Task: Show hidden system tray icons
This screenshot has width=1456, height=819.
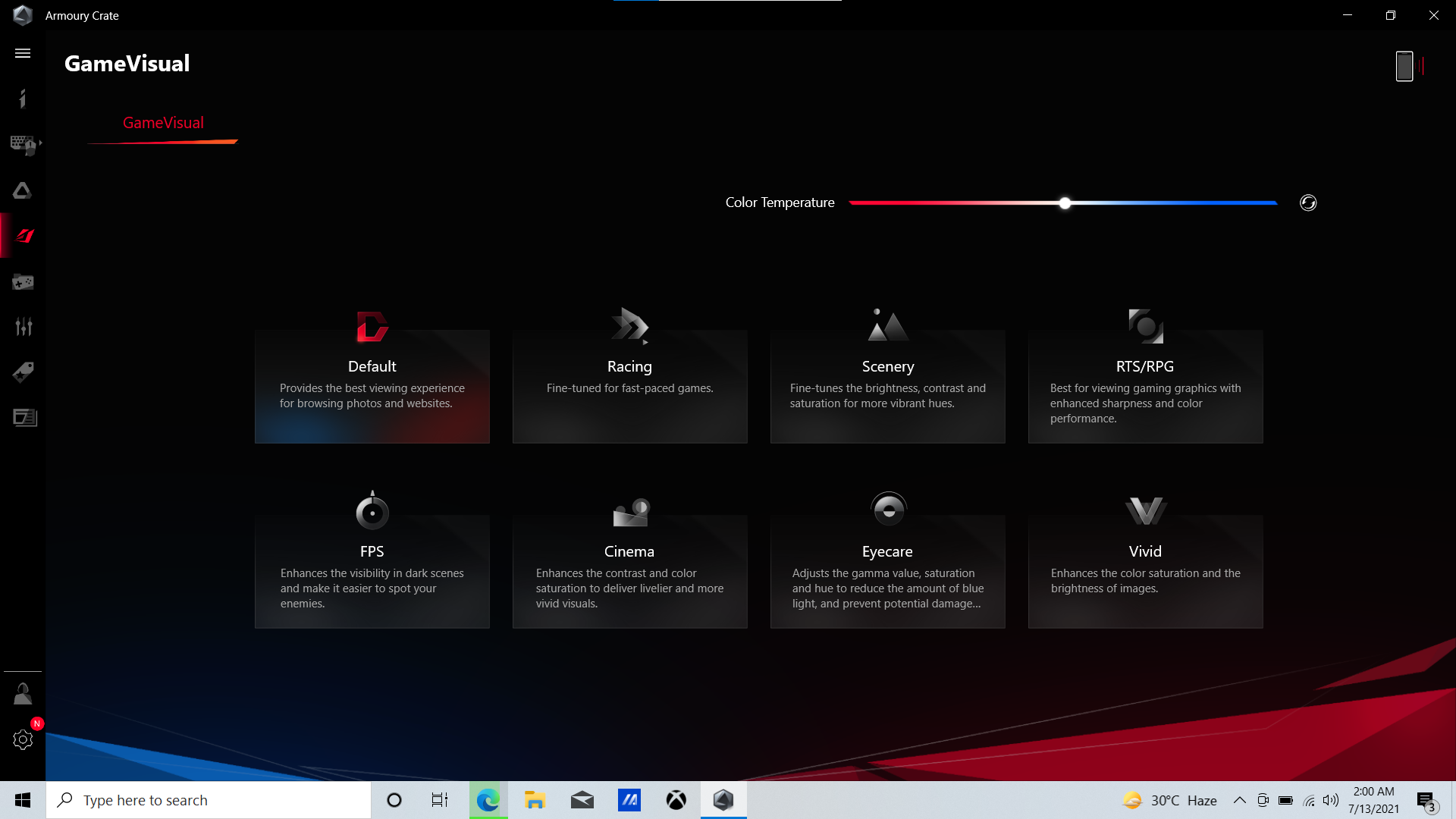Action: (x=1239, y=800)
